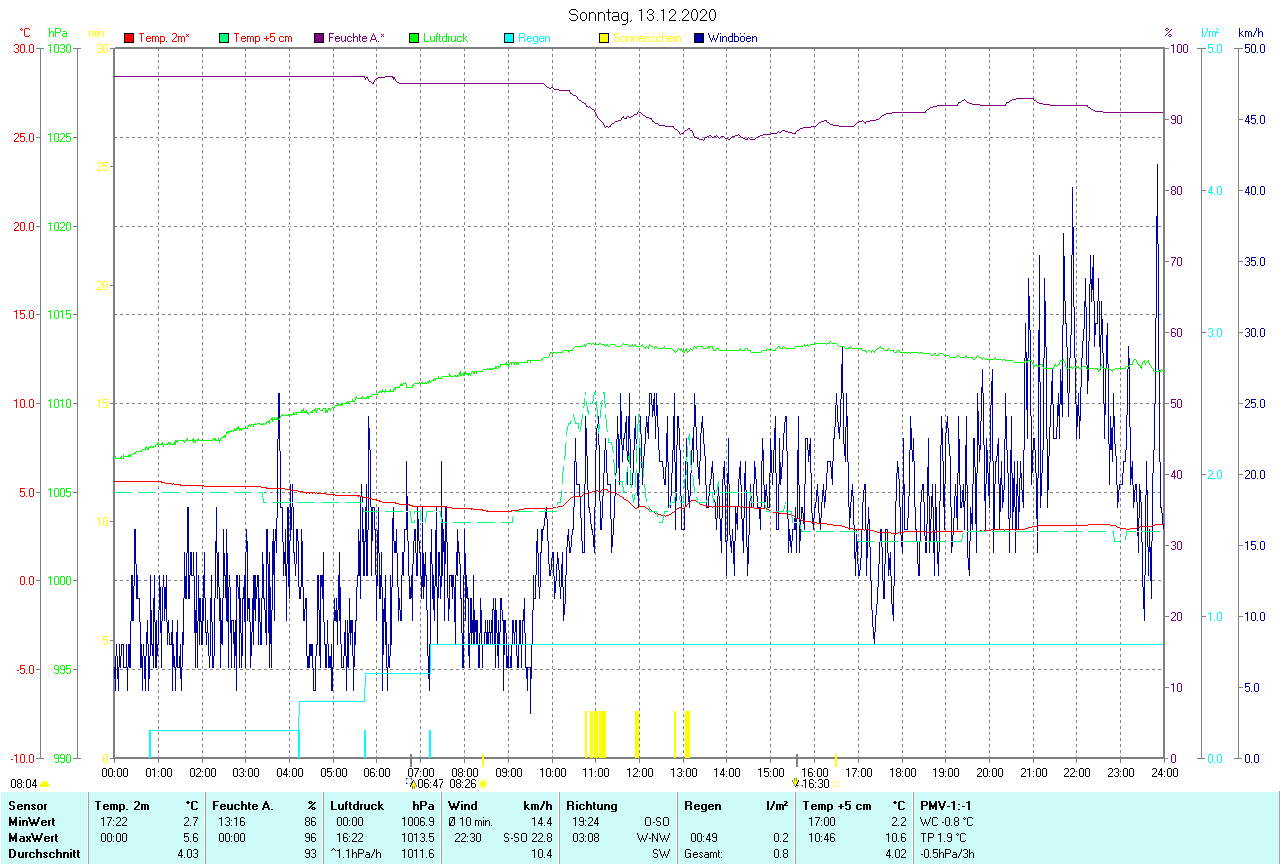Click the dark blue Windböen legend swatch
This screenshot has width=1280, height=864.
[698, 38]
